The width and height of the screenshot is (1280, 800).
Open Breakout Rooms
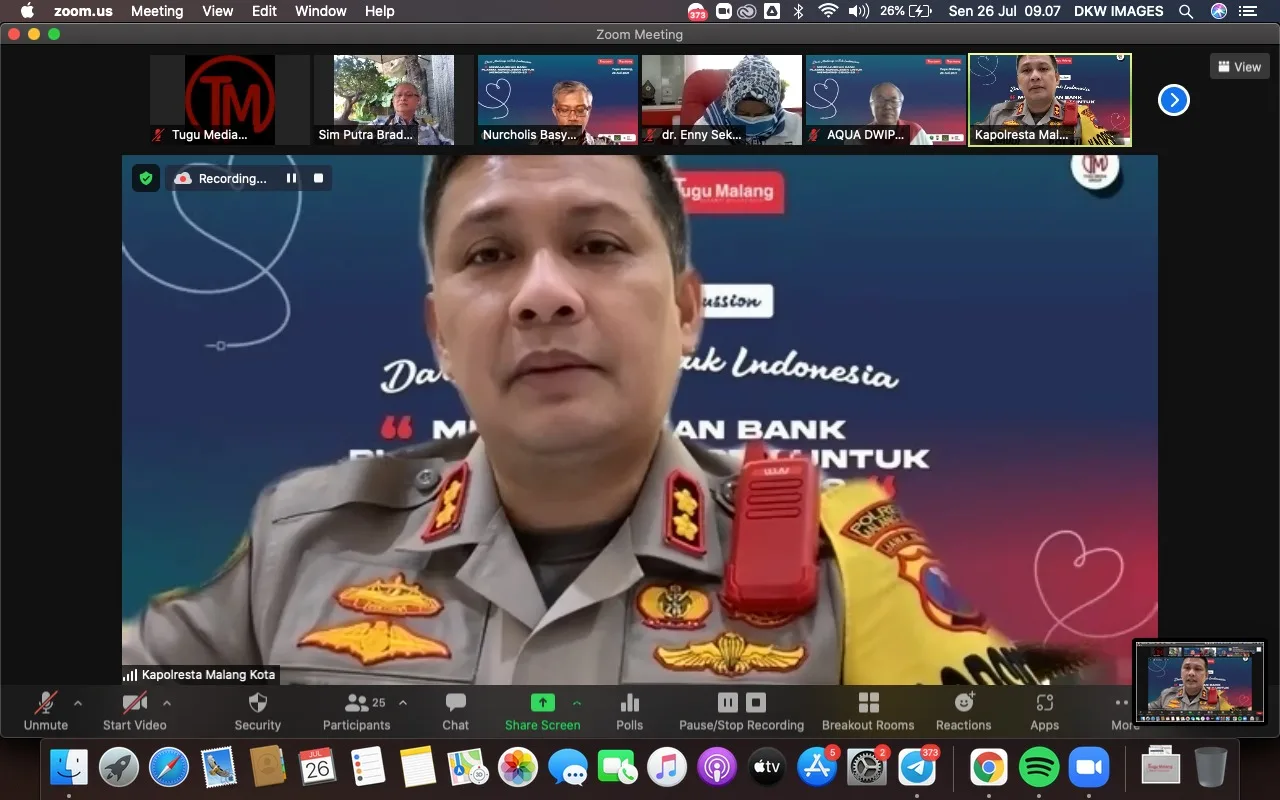[868, 711]
